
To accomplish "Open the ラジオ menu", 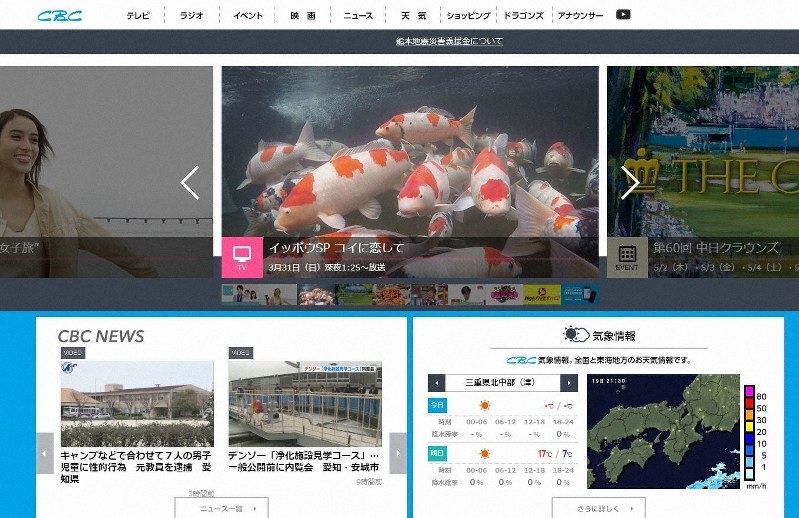I will pyautogui.click(x=192, y=16).
